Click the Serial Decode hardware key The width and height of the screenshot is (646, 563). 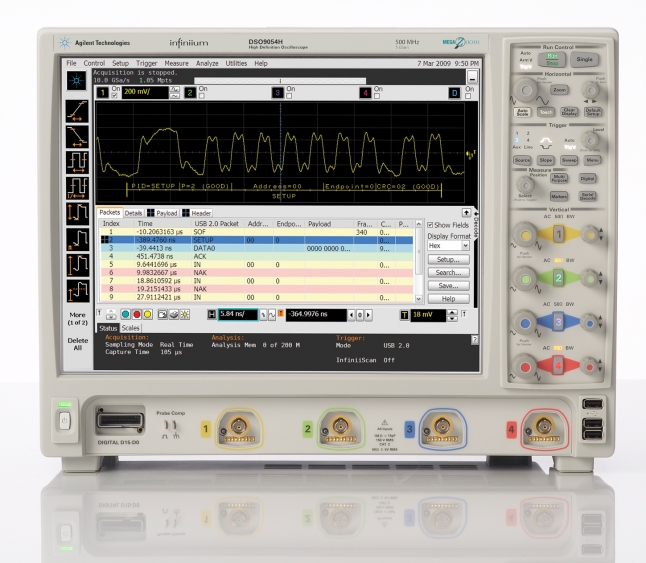pos(587,196)
